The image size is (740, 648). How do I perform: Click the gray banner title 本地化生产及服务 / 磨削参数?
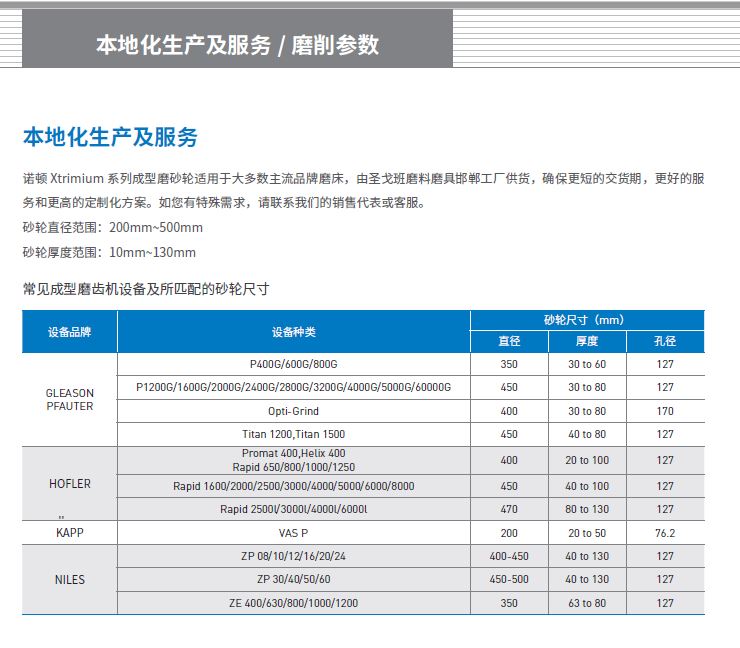point(237,45)
